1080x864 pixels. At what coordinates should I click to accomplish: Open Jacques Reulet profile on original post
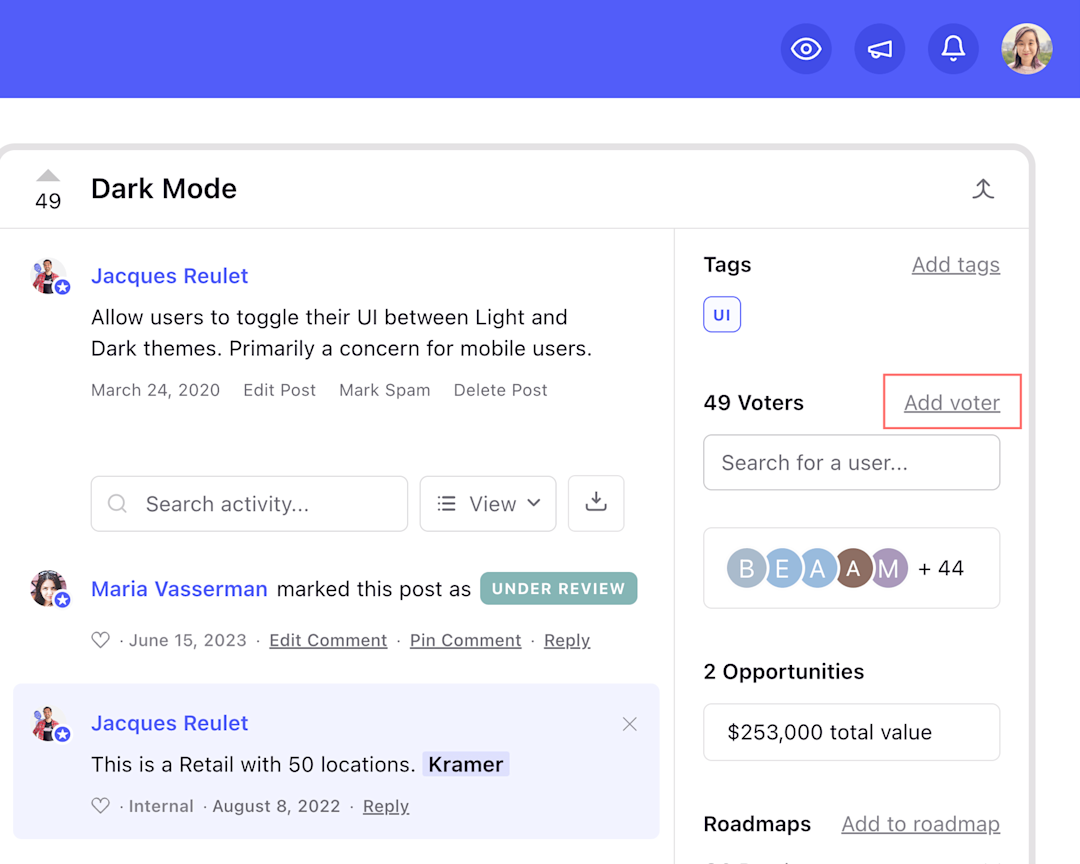pos(169,276)
